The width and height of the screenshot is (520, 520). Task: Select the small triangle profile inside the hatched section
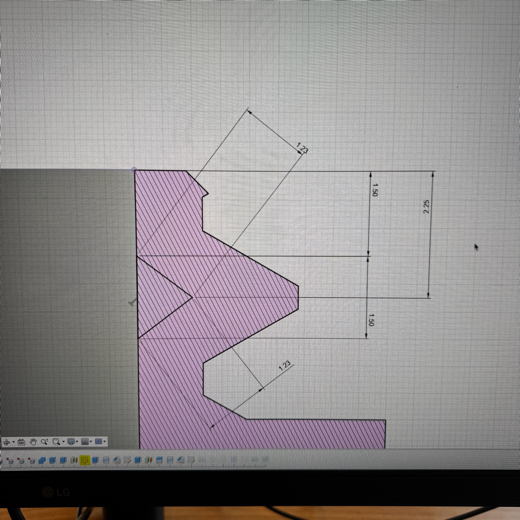(x=157, y=298)
